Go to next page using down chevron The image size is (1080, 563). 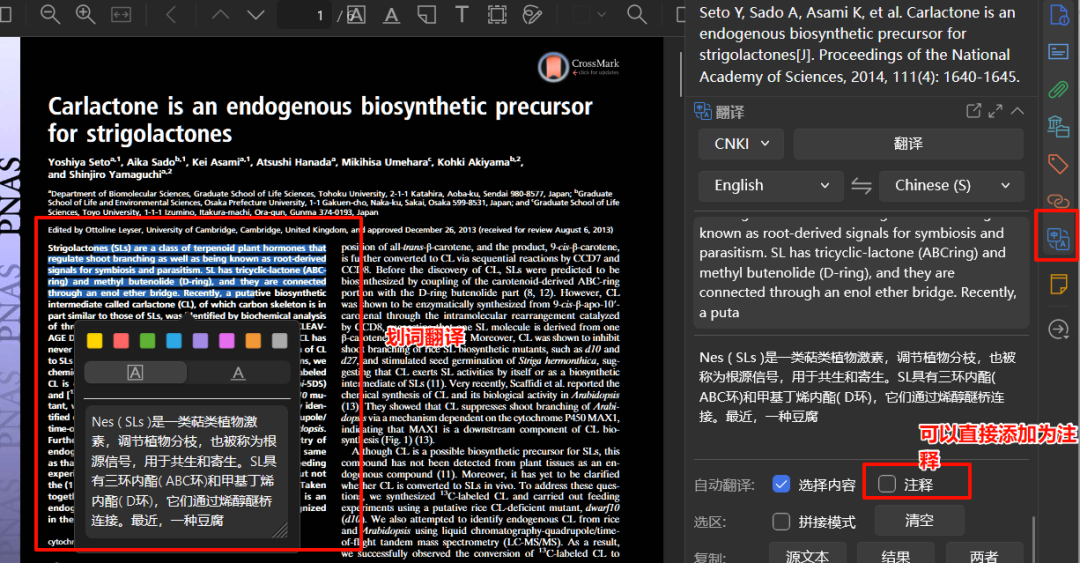coord(256,14)
